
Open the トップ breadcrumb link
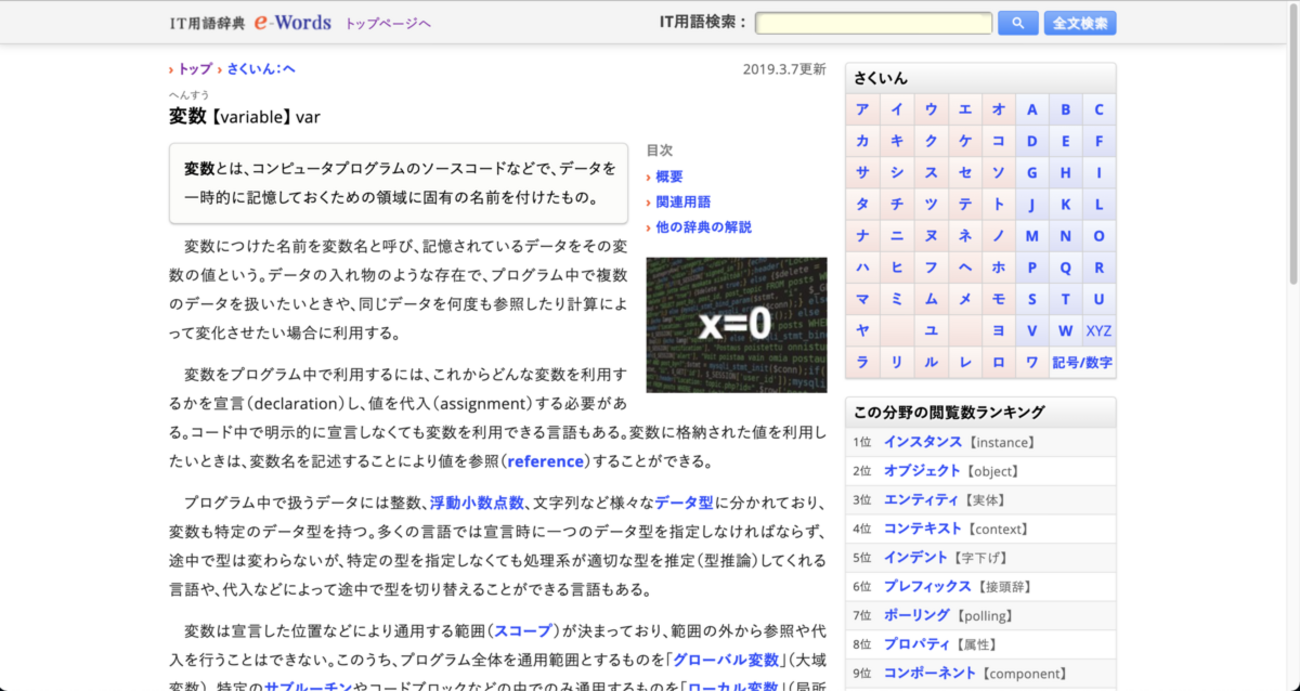tap(195, 69)
